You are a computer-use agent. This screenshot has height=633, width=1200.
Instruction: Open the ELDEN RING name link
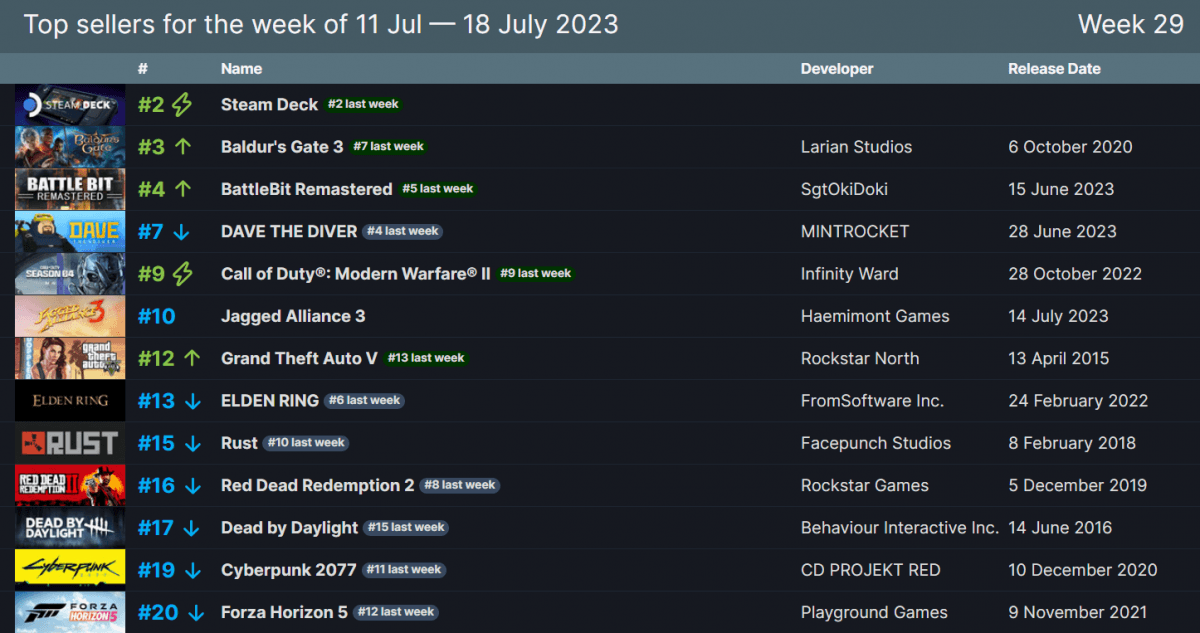270,400
